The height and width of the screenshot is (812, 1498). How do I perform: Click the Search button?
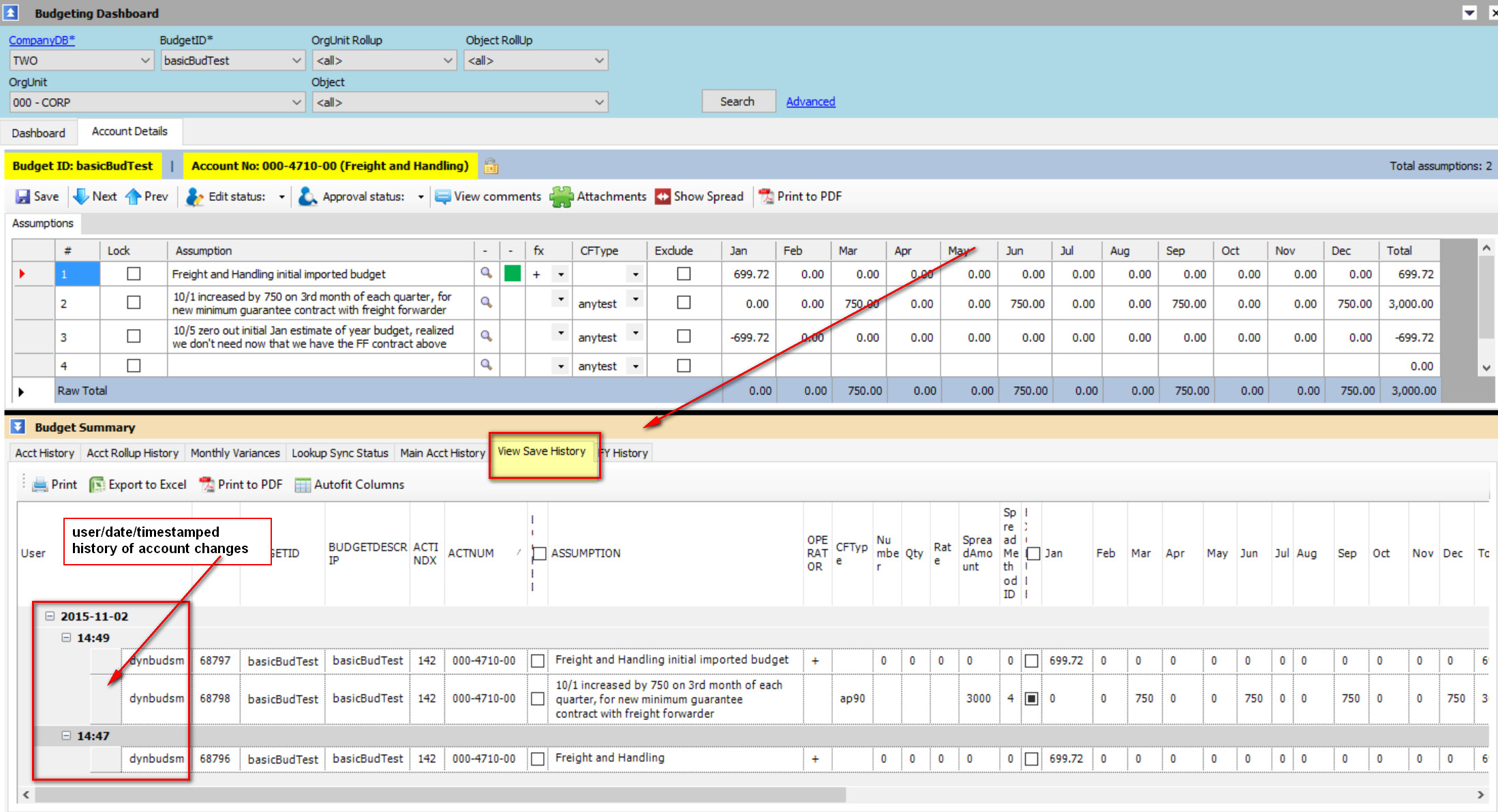click(x=737, y=101)
